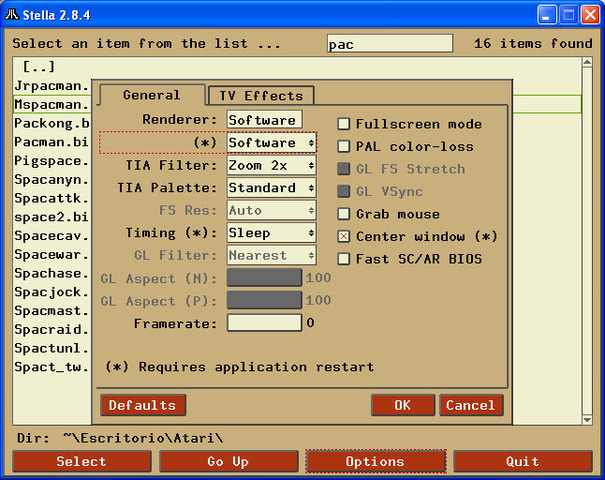
Task: Open the TIA Filter Zoom 2x dropdown
Action: pos(271,165)
